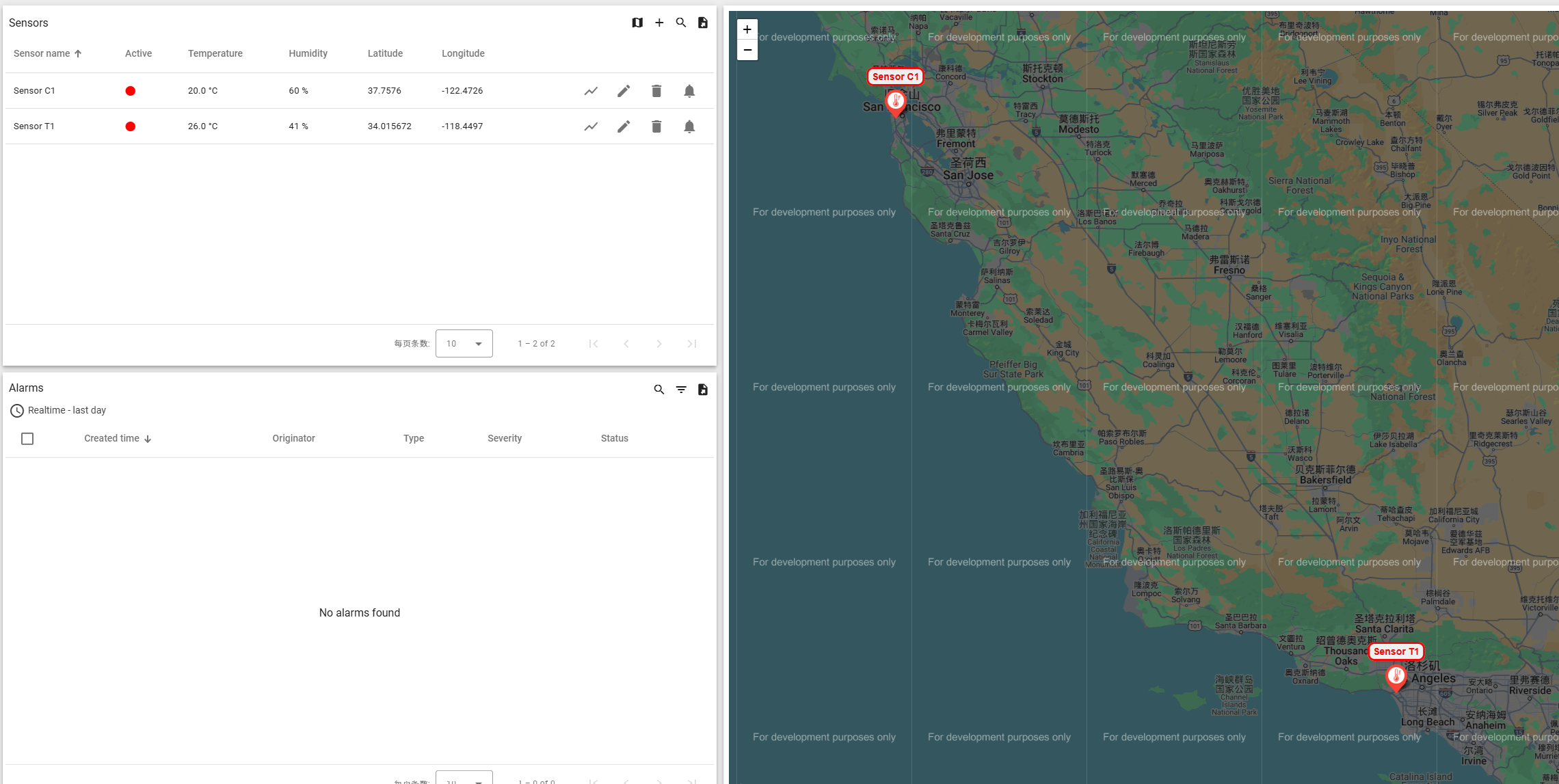Viewport: 1559px width, 784px height.
Task: Add a new sensor with plus icon
Action: [659, 23]
